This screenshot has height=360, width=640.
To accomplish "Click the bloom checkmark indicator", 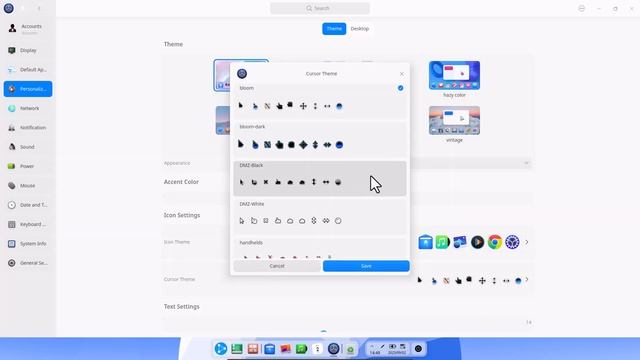I will (400, 88).
